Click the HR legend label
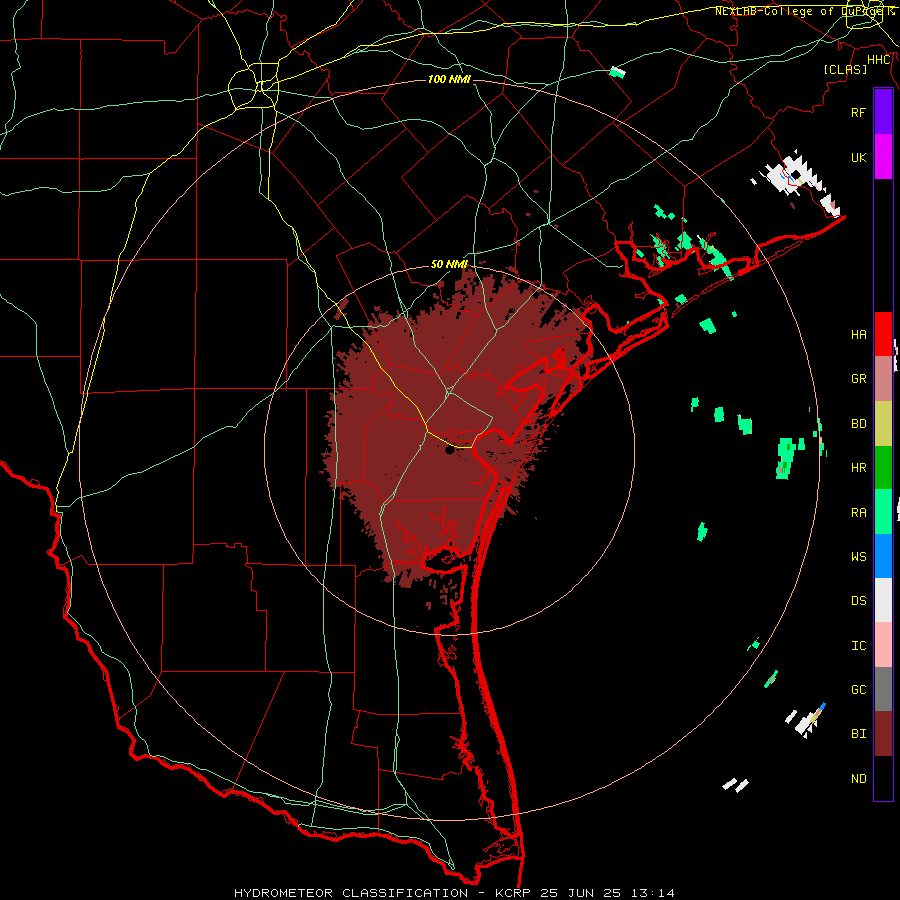The width and height of the screenshot is (900, 900). tap(858, 468)
